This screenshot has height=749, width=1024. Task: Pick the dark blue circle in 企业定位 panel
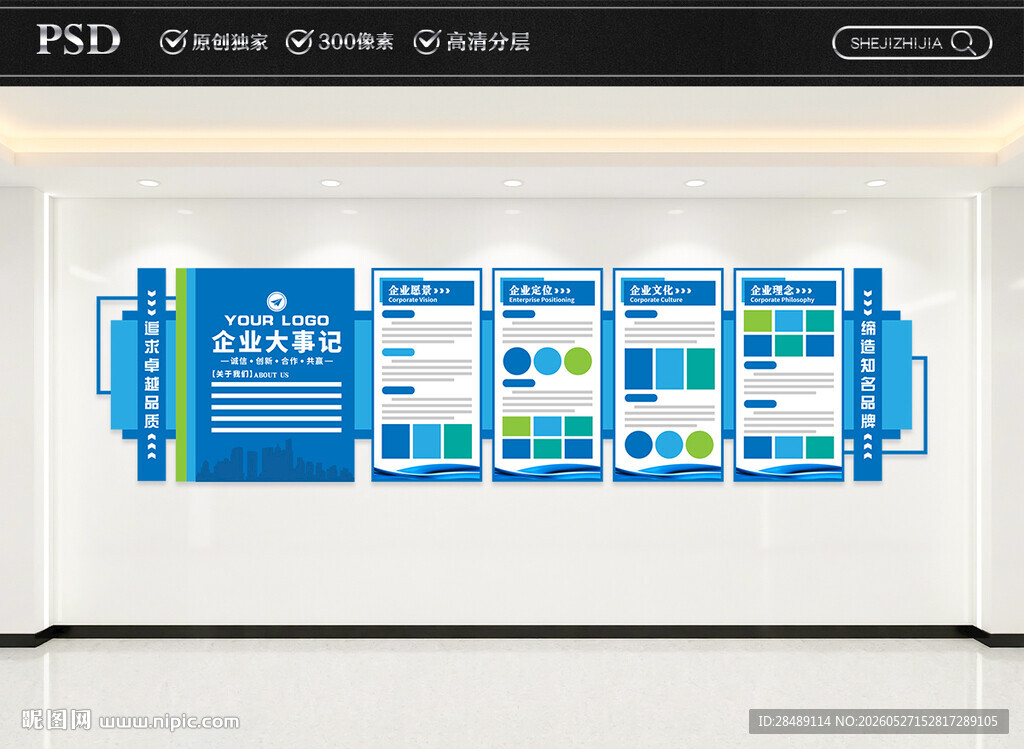pos(517,361)
